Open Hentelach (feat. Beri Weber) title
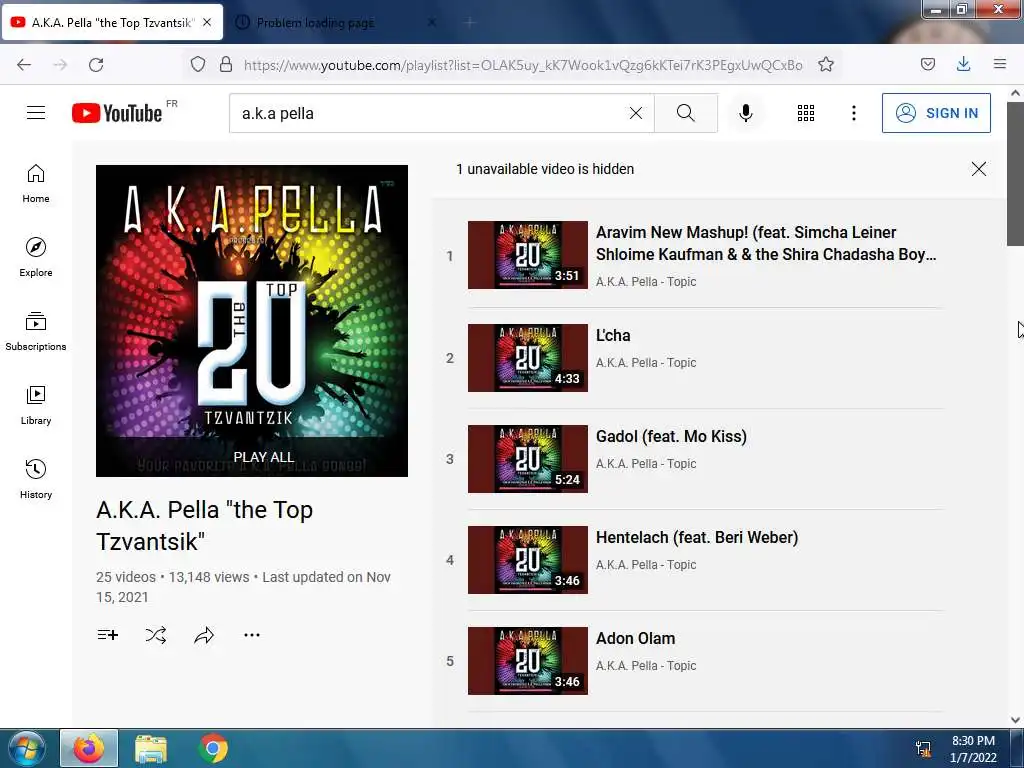The image size is (1024, 768). click(x=697, y=537)
